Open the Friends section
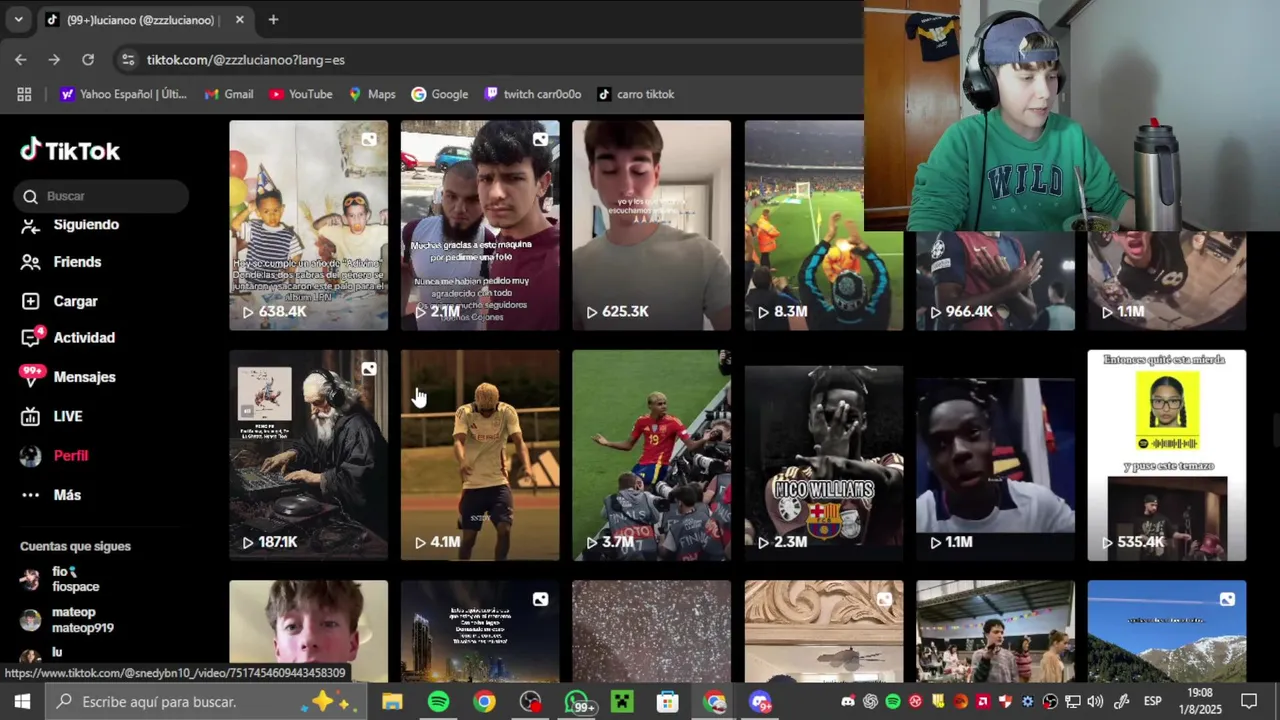 pyautogui.click(x=77, y=262)
